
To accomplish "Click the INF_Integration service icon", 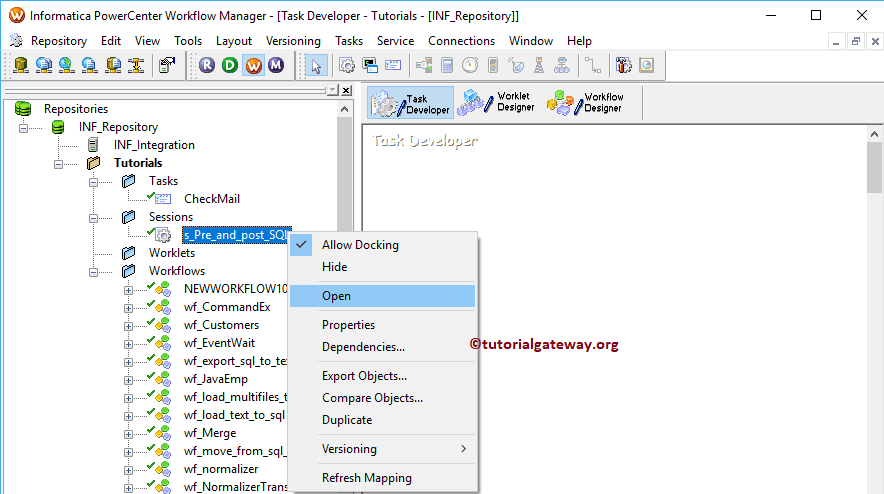I will (x=93, y=145).
